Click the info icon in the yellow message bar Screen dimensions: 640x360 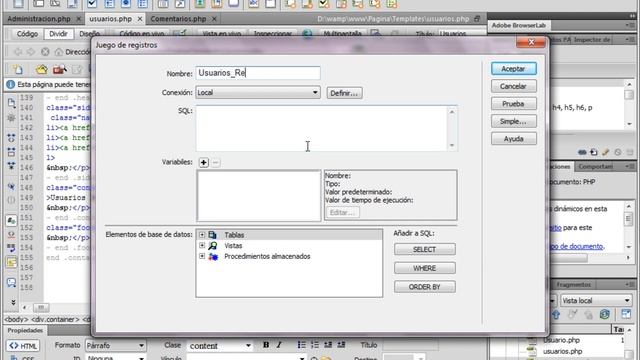(10, 84)
